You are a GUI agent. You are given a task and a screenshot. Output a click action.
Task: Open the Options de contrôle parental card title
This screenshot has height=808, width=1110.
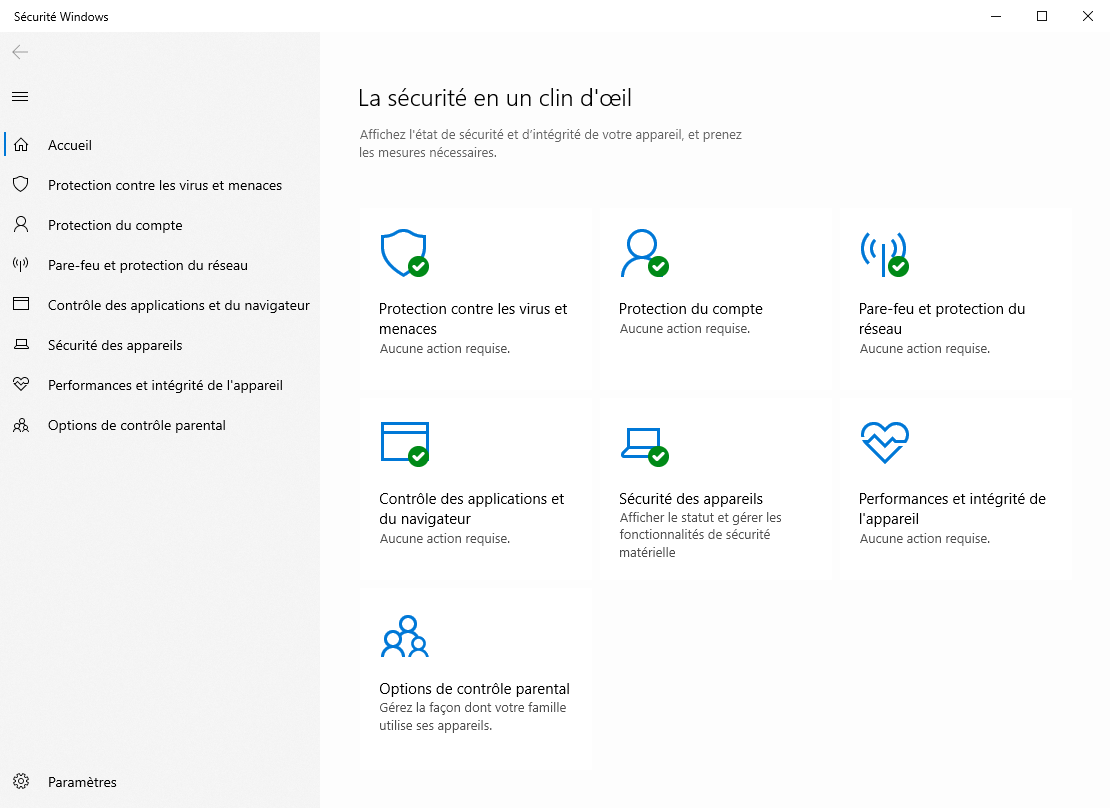click(x=474, y=688)
